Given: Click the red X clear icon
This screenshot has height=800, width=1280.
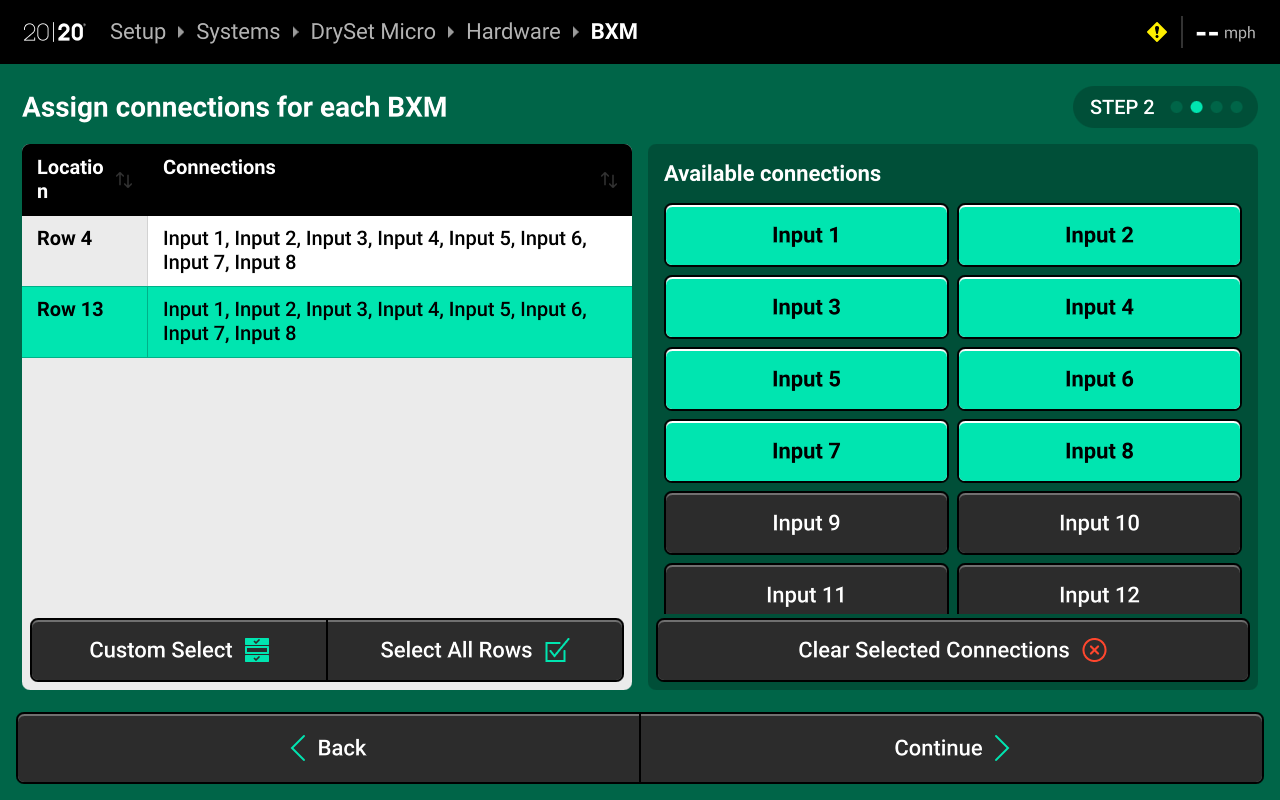Looking at the screenshot, I should click(1094, 650).
